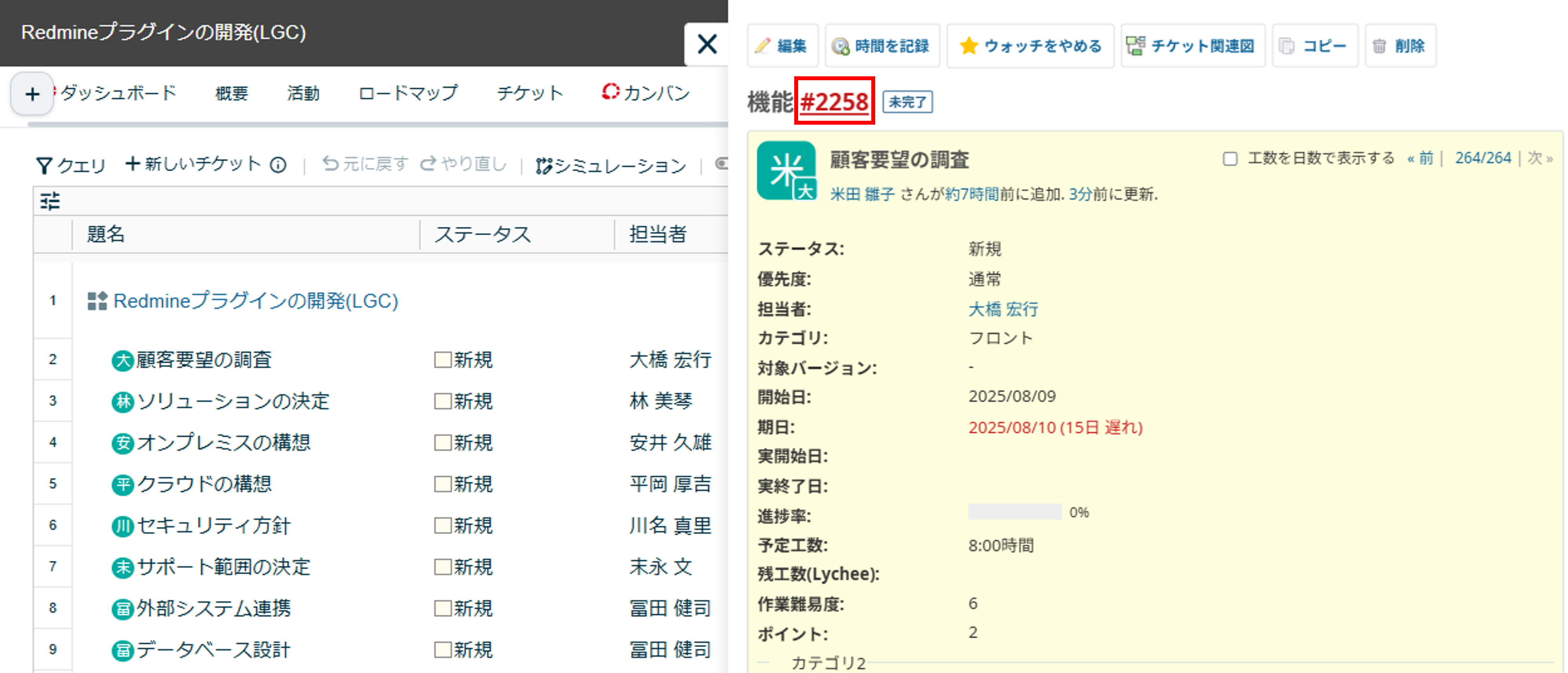This screenshot has width=1568, height=673.
Task: Click 元に戻す undo
Action: tap(365, 163)
